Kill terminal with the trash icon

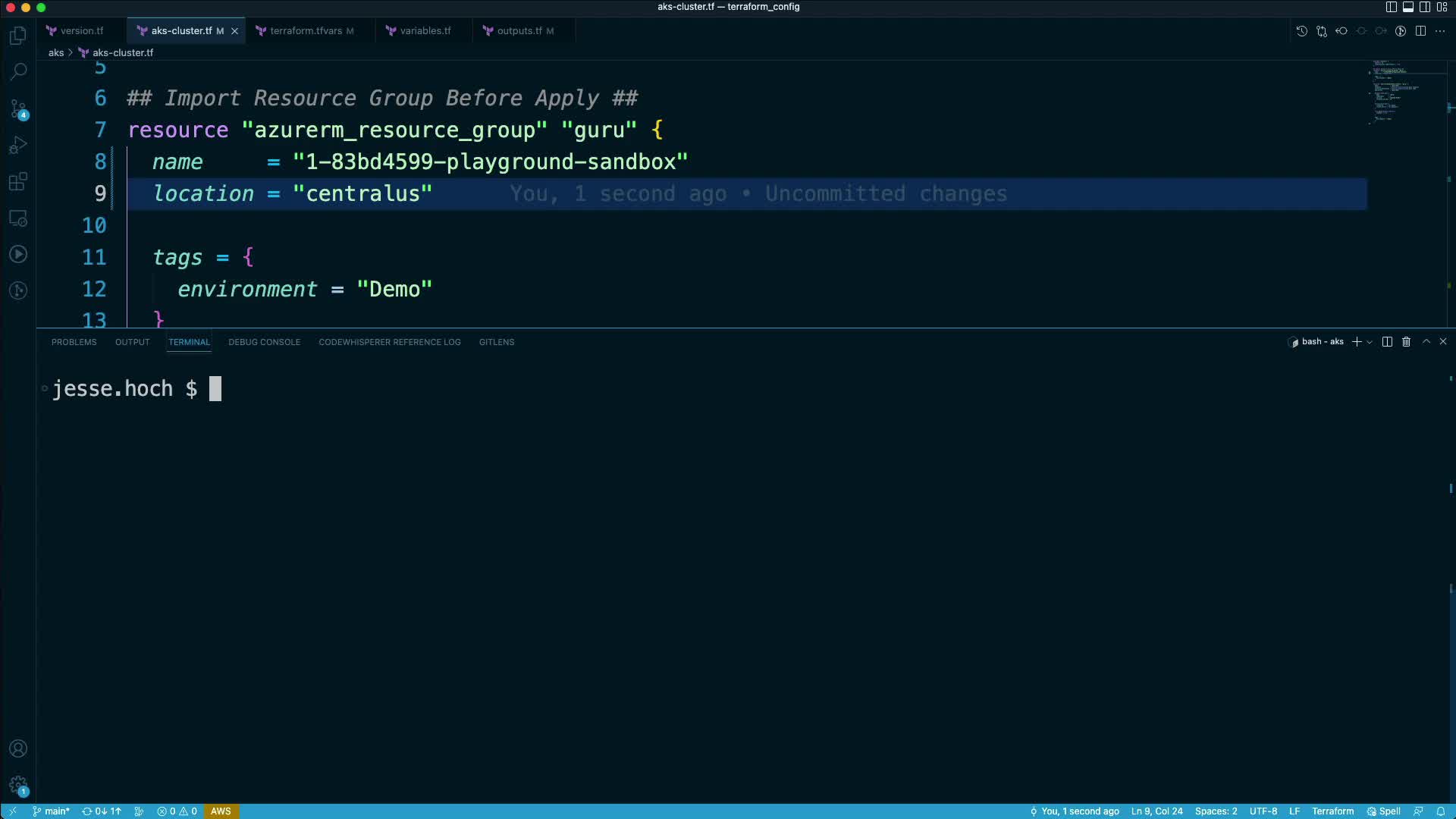tap(1406, 342)
